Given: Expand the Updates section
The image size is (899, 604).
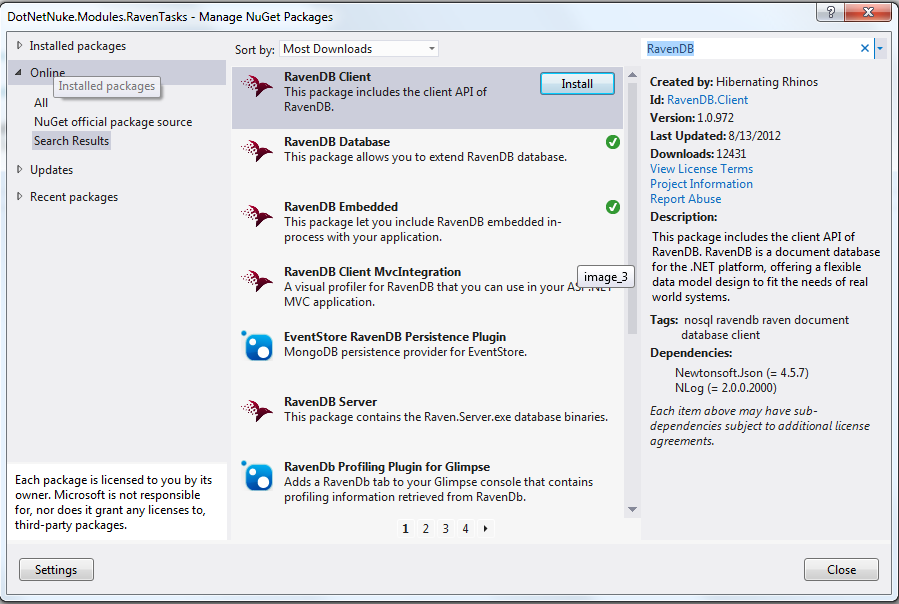Looking at the screenshot, I should [20, 170].
